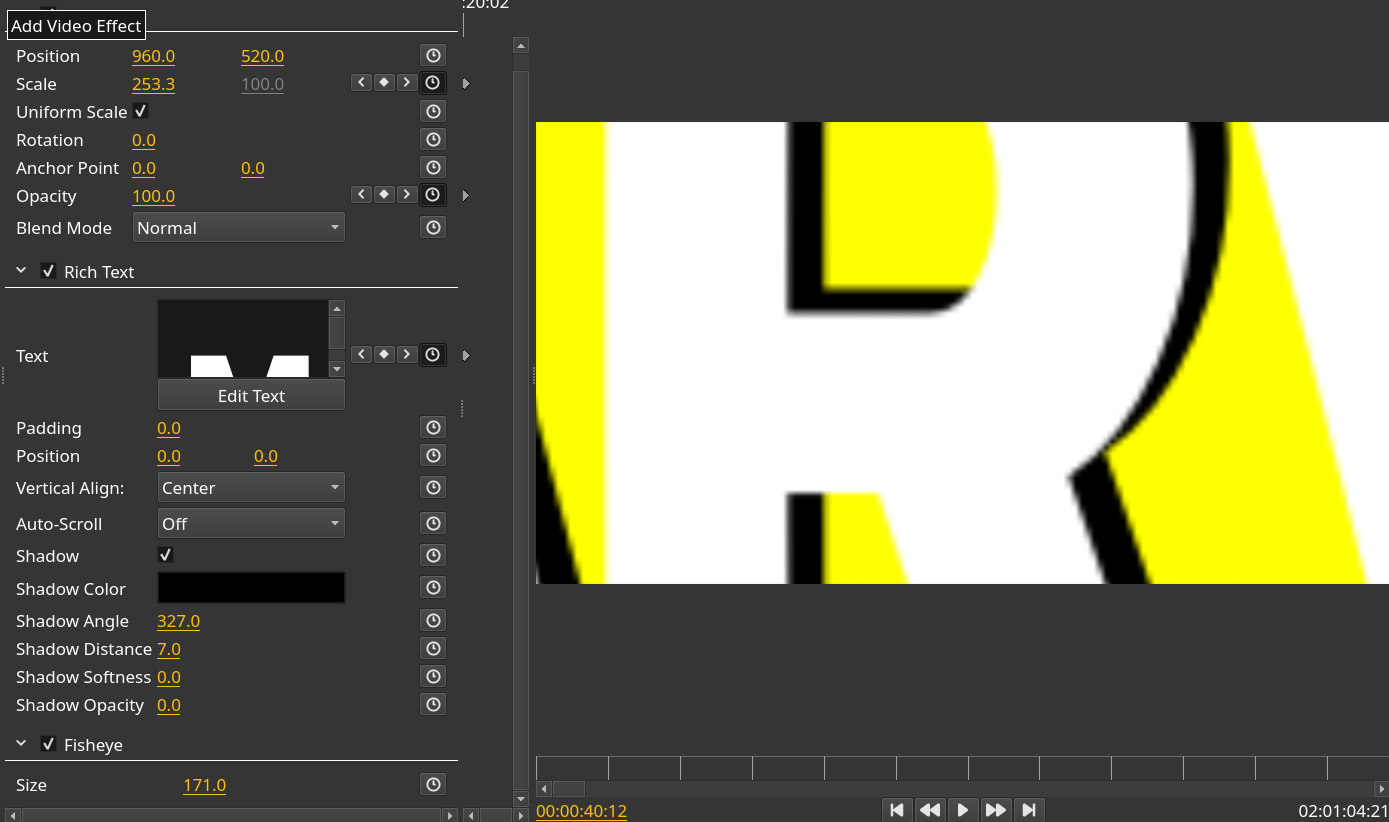Collapse the Fisheye section
The height and width of the screenshot is (822, 1389).
(x=21, y=744)
